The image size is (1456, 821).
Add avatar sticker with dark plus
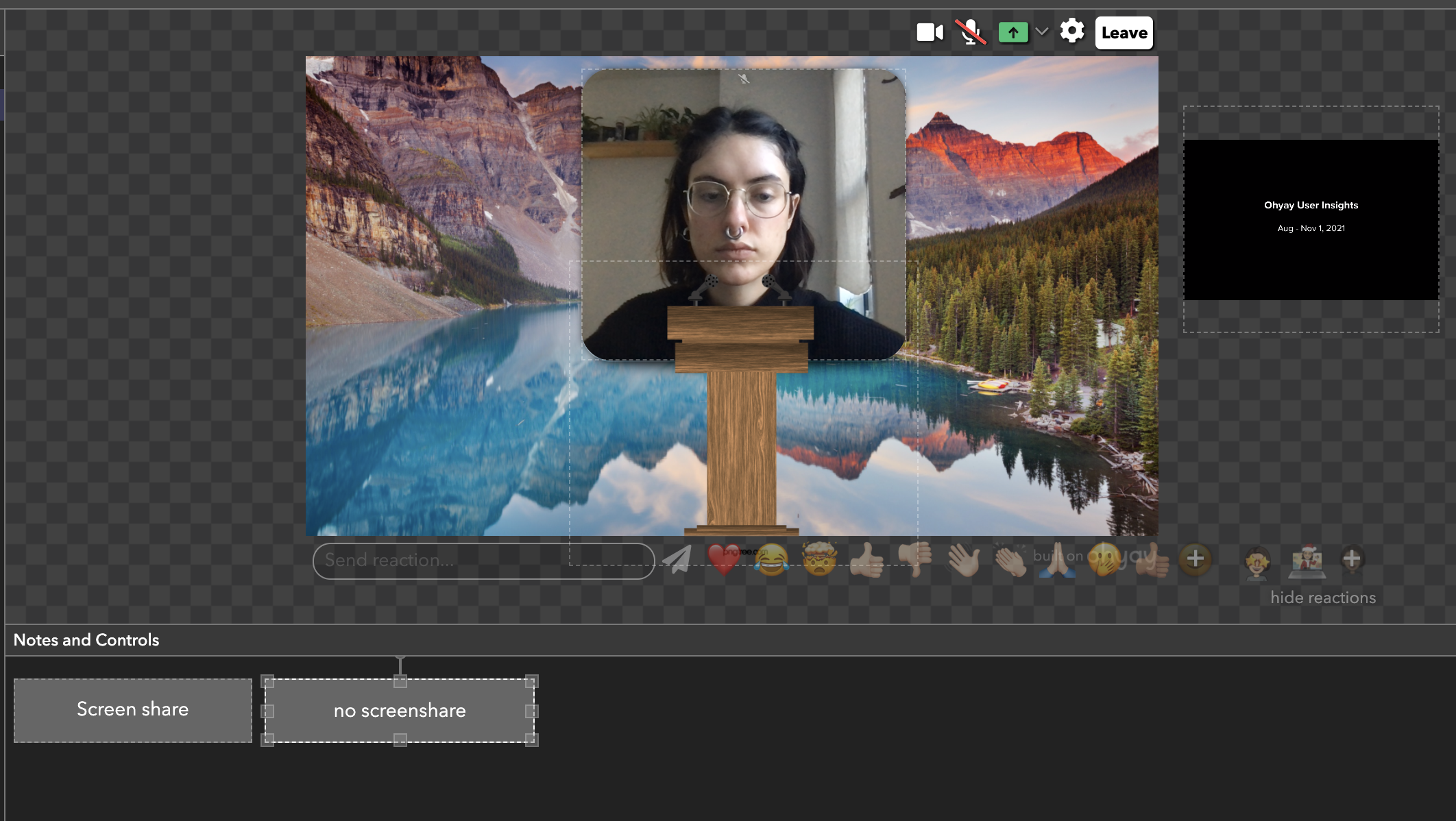click(x=1351, y=559)
